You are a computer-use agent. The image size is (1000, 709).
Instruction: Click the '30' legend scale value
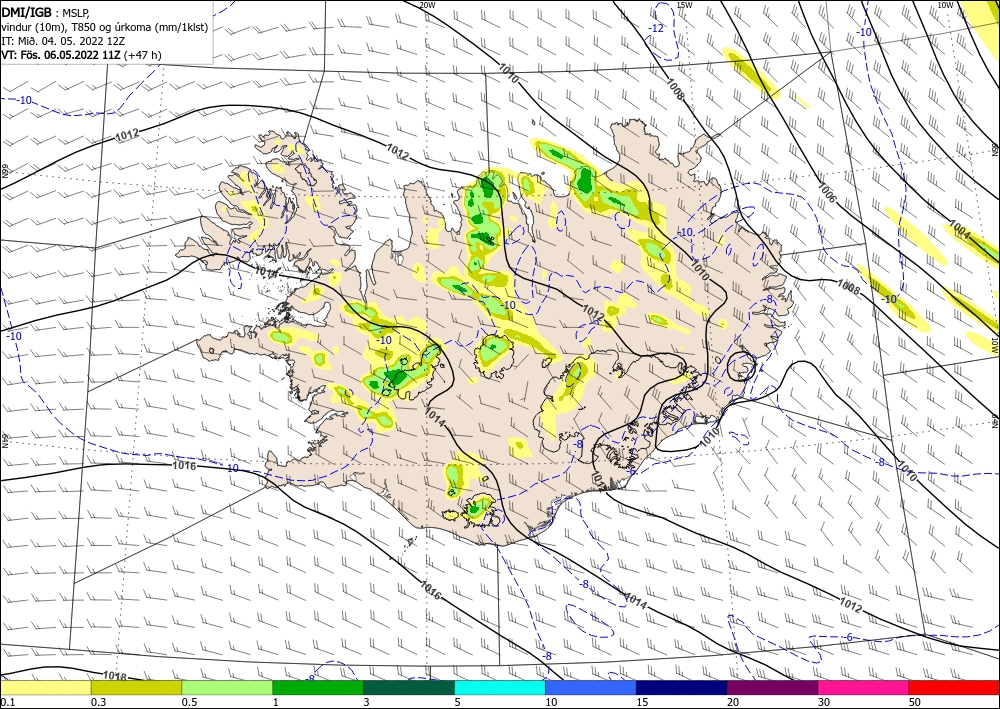click(x=824, y=702)
